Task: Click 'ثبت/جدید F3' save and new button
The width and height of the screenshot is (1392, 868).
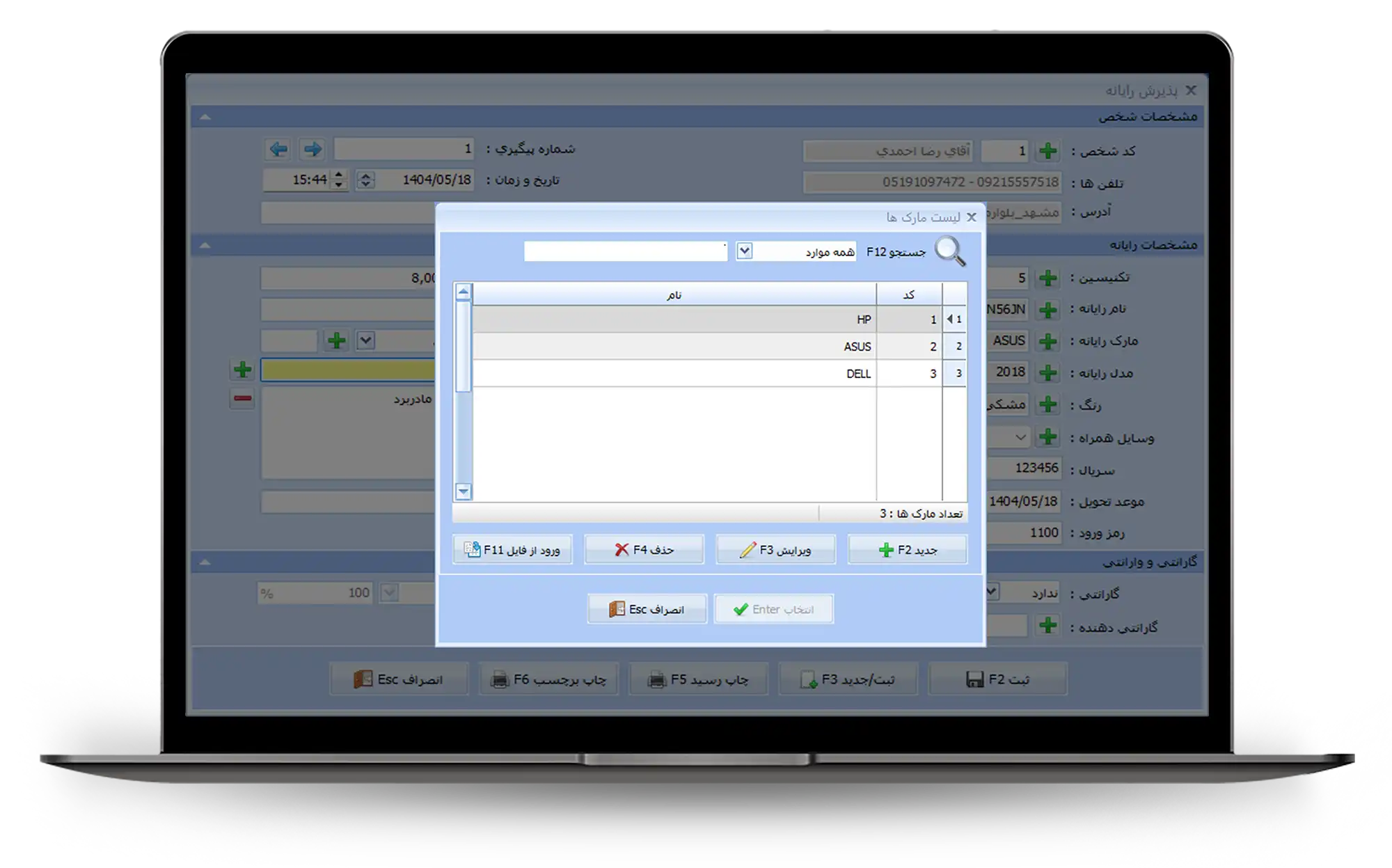Action: 848,679
